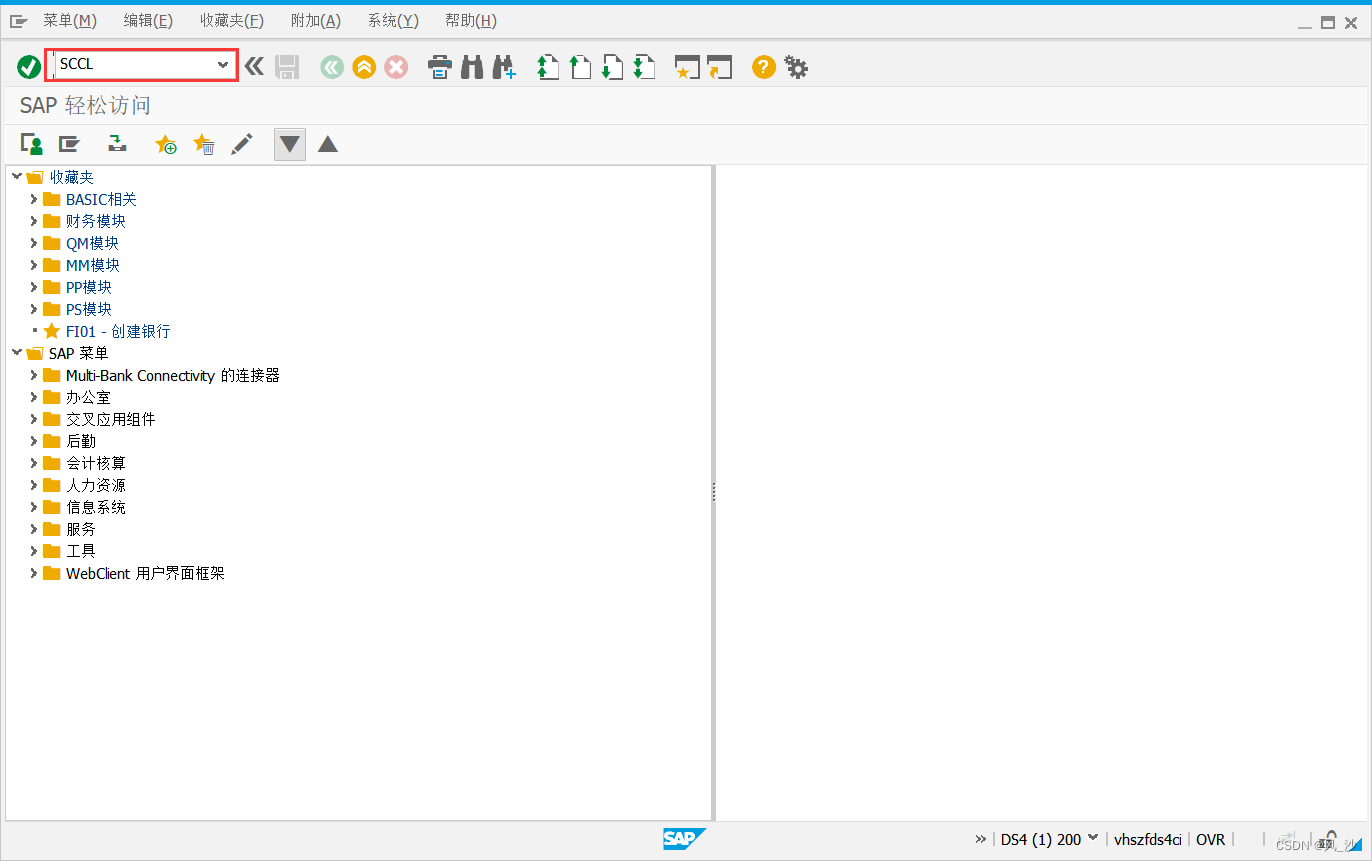Move favorite down with the down-triangle button

click(290, 144)
